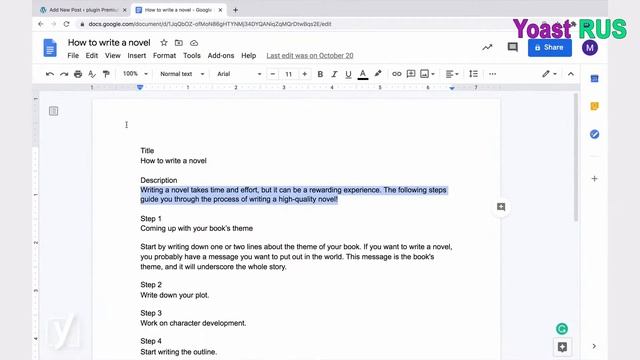This screenshot has width=640, height=360.
Task: Run spelling and grammar check icon
Action: point(92,74)
